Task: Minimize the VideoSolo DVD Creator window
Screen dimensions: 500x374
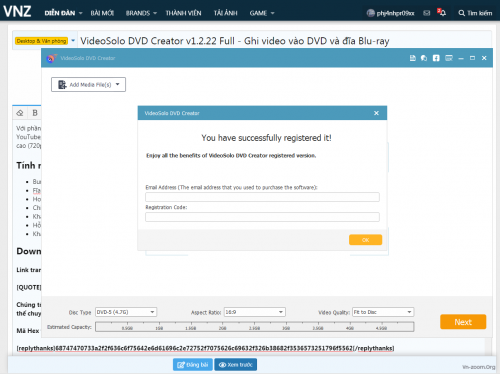Action: click(x=461, y=58)
